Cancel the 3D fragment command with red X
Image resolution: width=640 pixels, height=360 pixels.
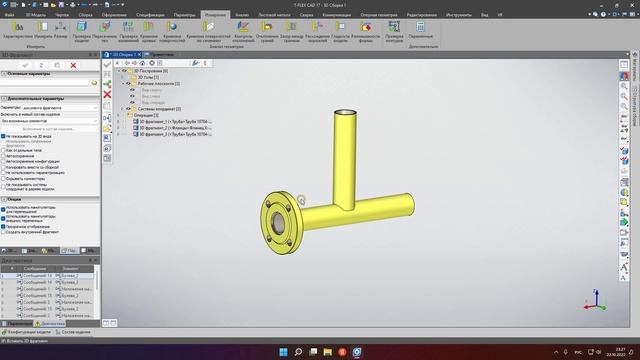pos(73,65)
